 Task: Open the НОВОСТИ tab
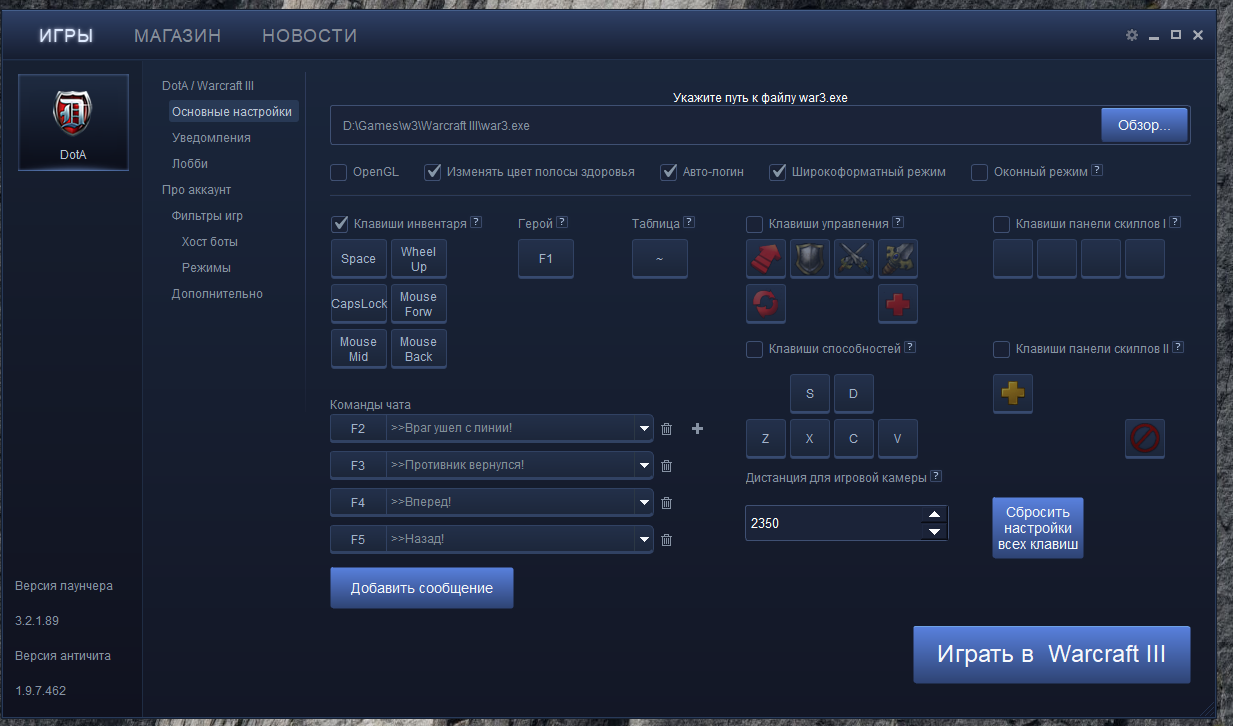tap(310, 36)
